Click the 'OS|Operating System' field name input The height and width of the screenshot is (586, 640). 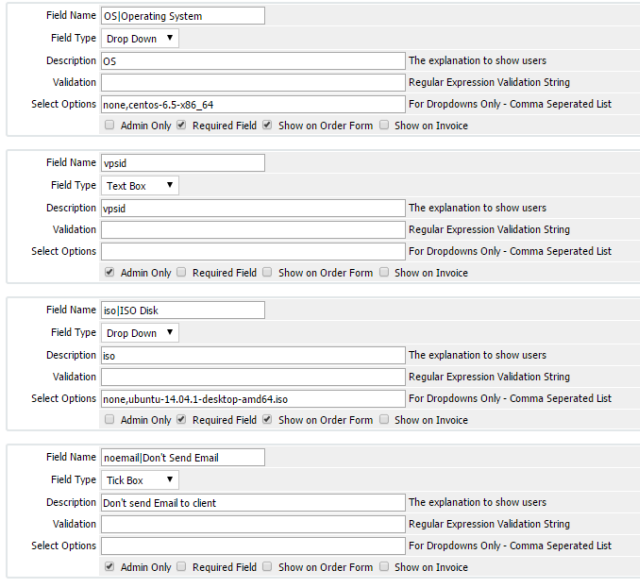(x=183, y=16)
